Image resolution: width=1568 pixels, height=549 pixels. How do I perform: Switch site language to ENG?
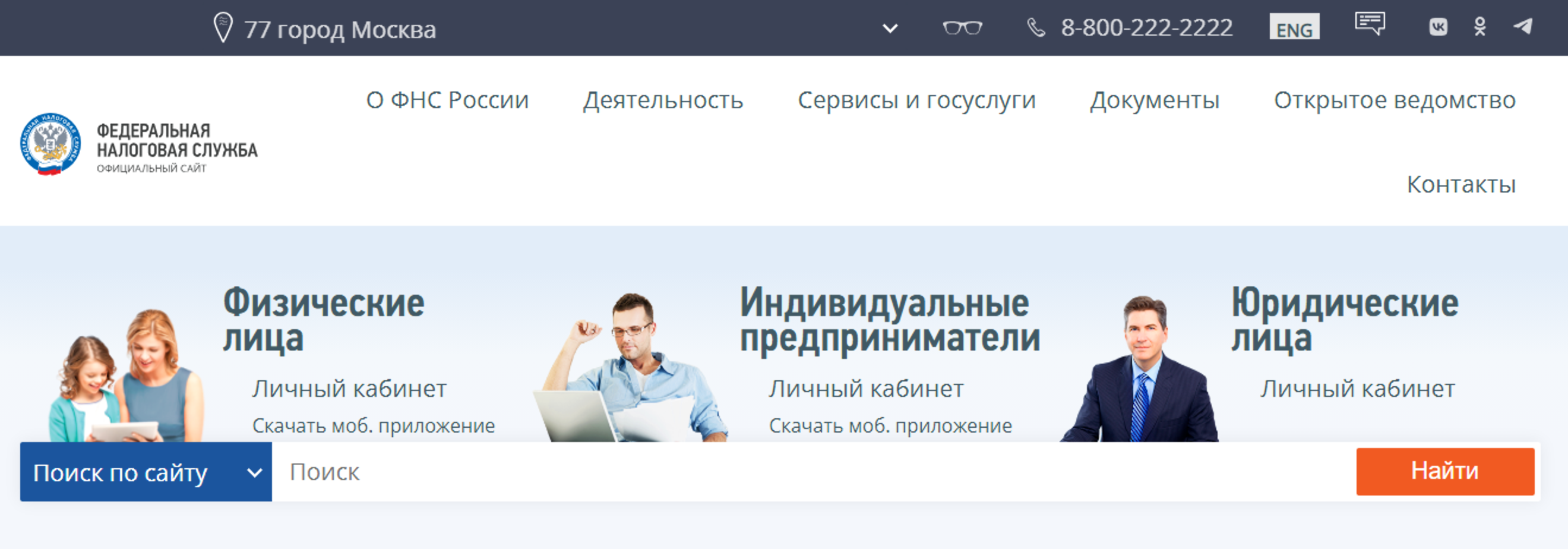click(1294, 27)
